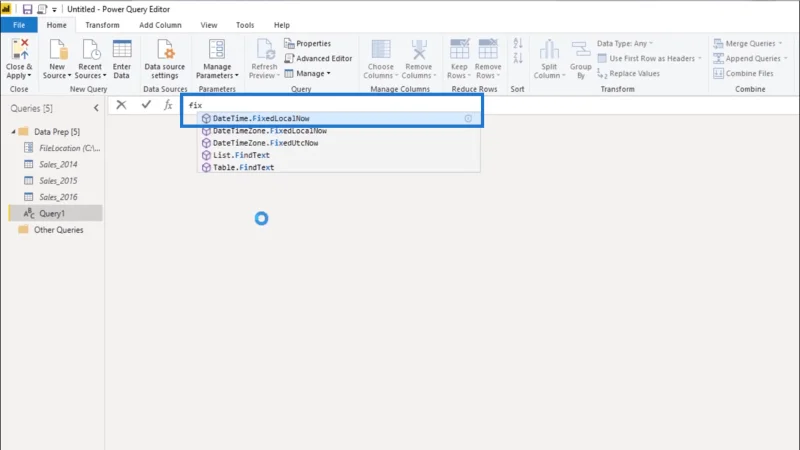Click the Close & Apply icon
The height and width of the screenshot is (450, 800).
click(x=19, y=50)
